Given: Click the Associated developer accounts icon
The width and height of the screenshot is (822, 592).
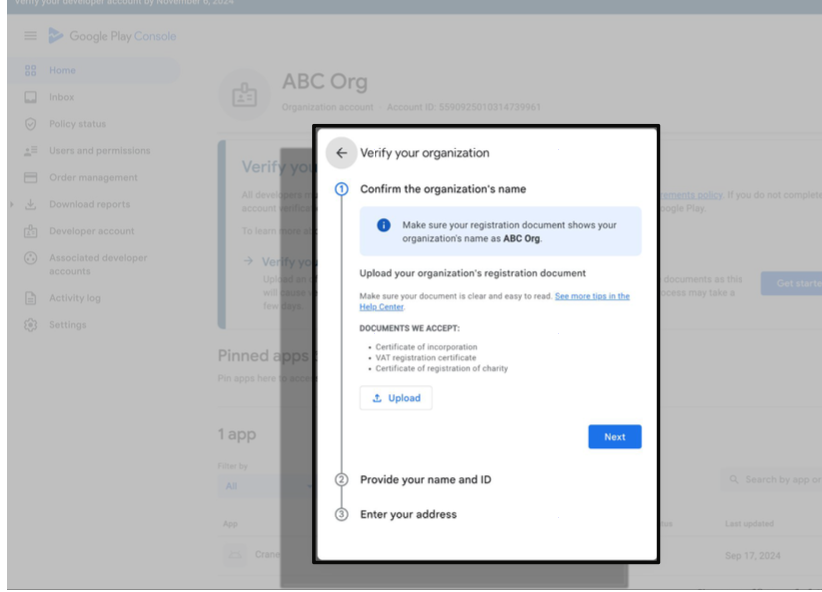Looking at the screenshot, I should 30,258.
